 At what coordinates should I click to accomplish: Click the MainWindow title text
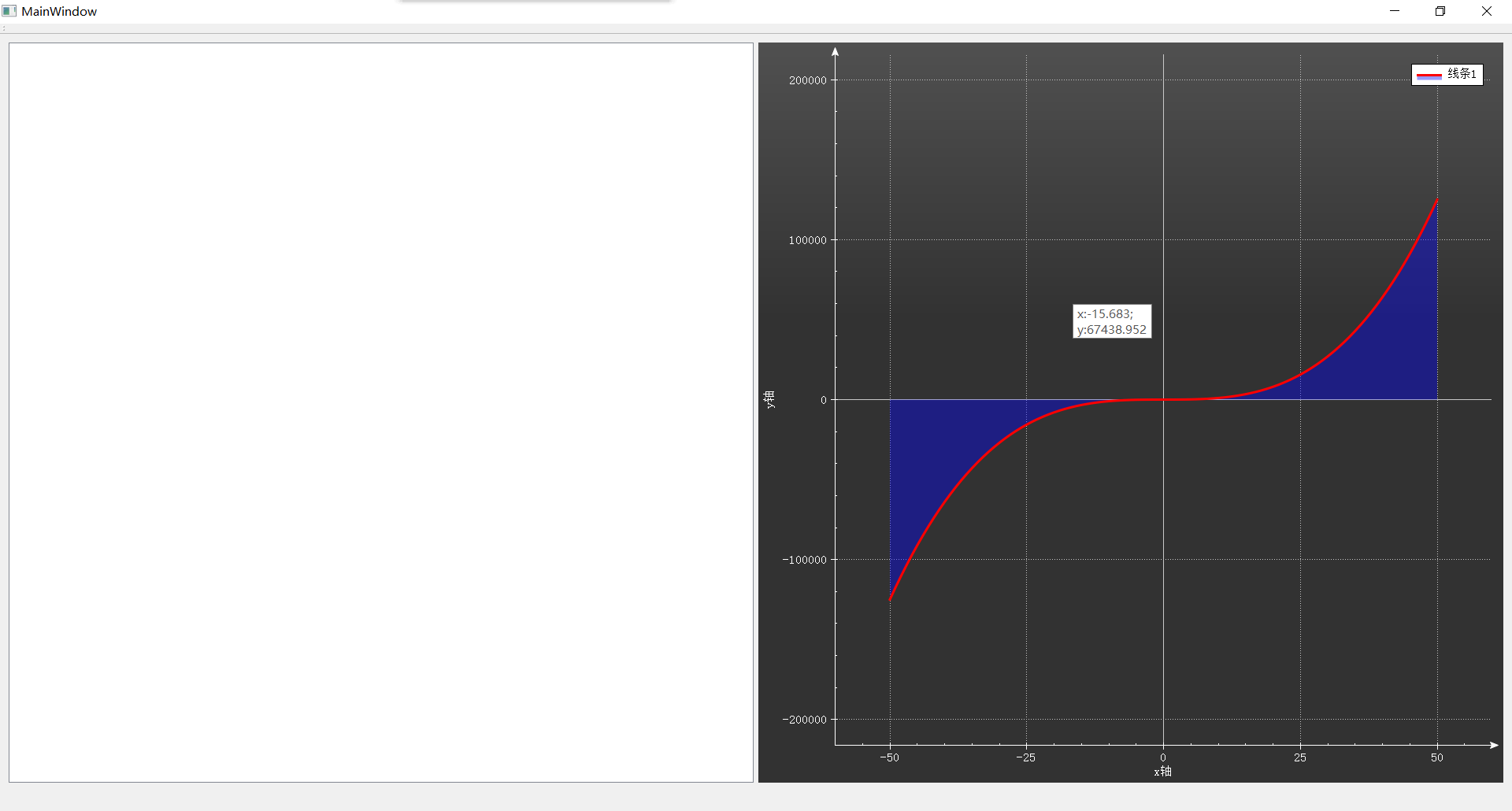pyautogui.click(x=59, y=11)
